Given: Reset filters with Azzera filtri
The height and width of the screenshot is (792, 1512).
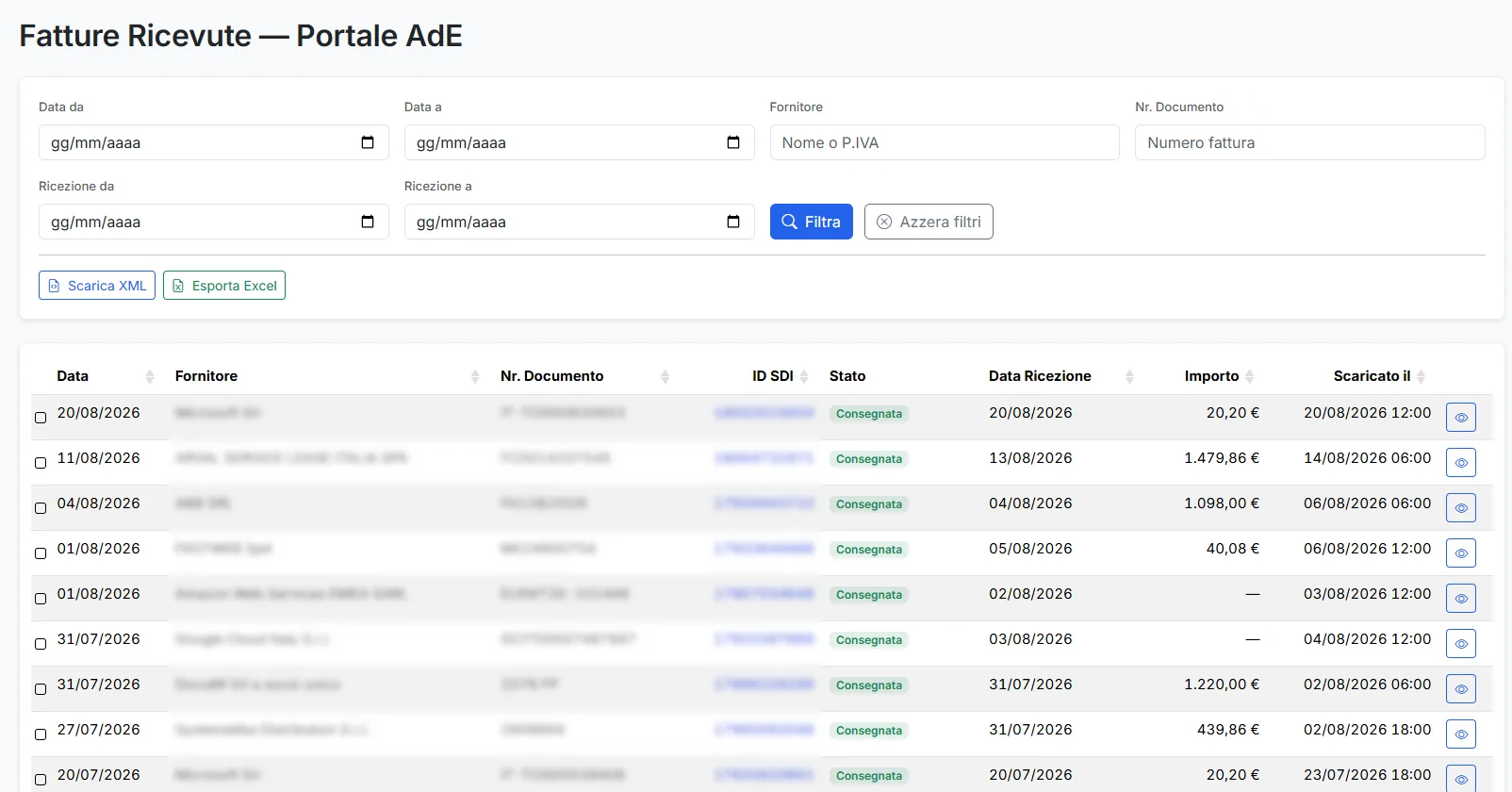Looking at the screenshot, I should tap(929, 222).
